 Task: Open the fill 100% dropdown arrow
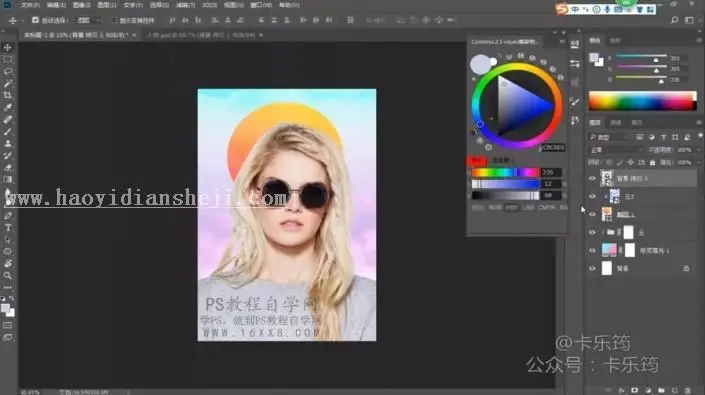click(x=698, y=162)
